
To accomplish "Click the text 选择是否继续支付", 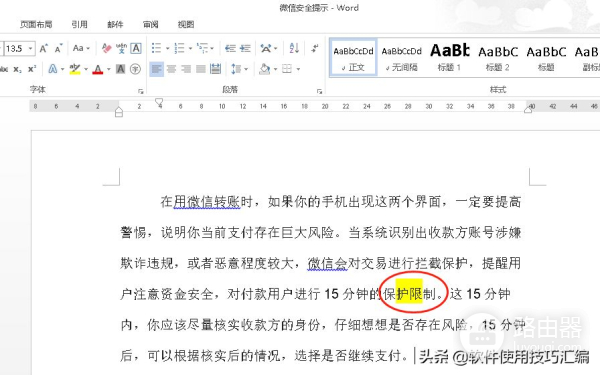I will [x=348, y=355].
